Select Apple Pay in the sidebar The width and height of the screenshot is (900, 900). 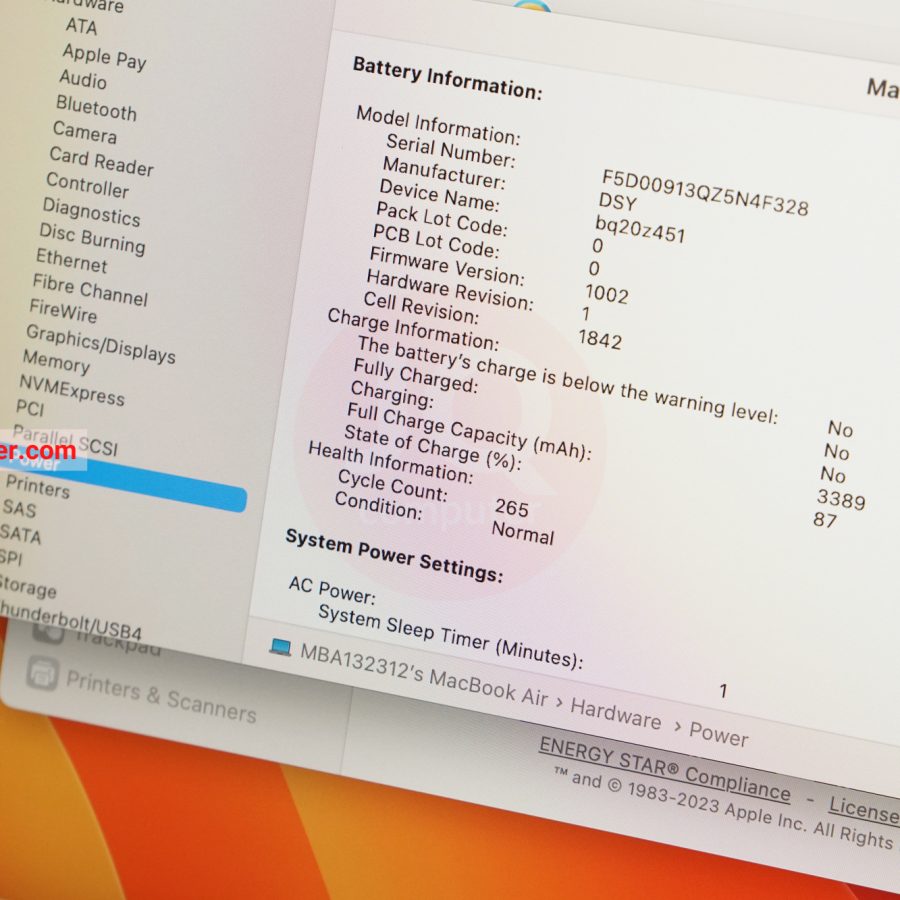click(104, 56)
